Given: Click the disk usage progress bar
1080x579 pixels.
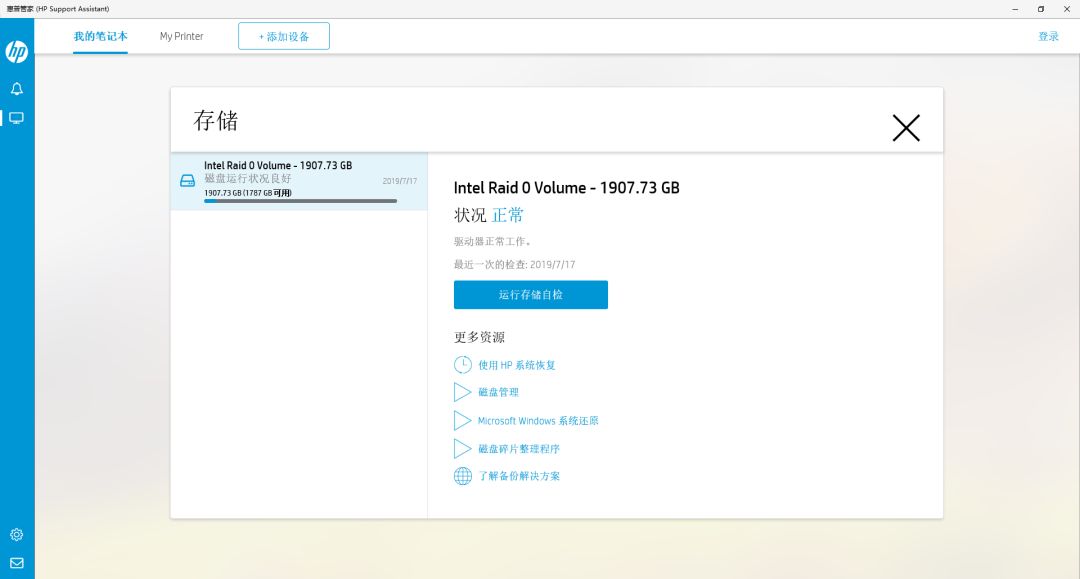Looking at the screenshot, I should coord(300,201).
